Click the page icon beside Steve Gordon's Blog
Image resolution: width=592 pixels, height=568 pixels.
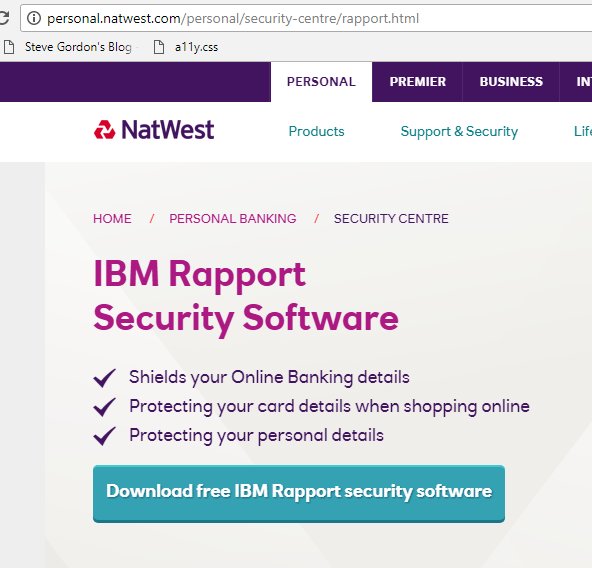tap(9, 47)
